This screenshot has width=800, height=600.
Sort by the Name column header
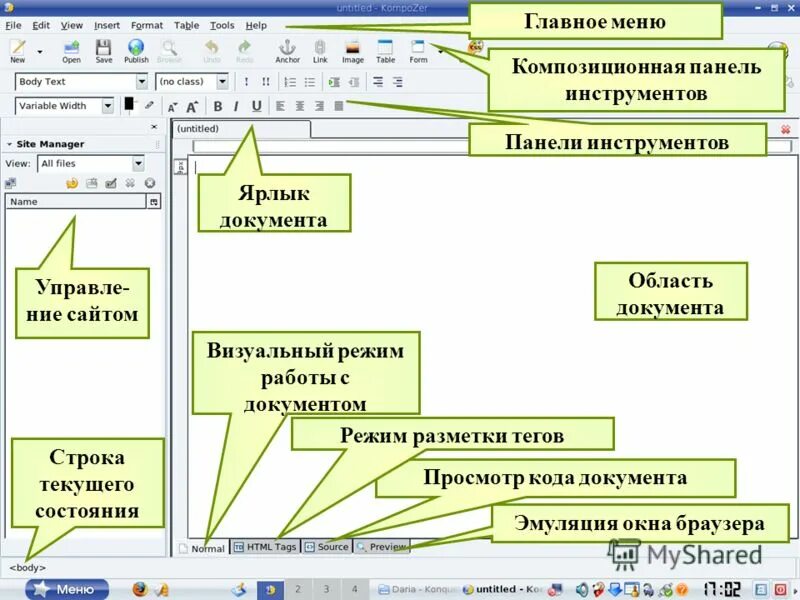pyautogui.click(x=76, y=202)
